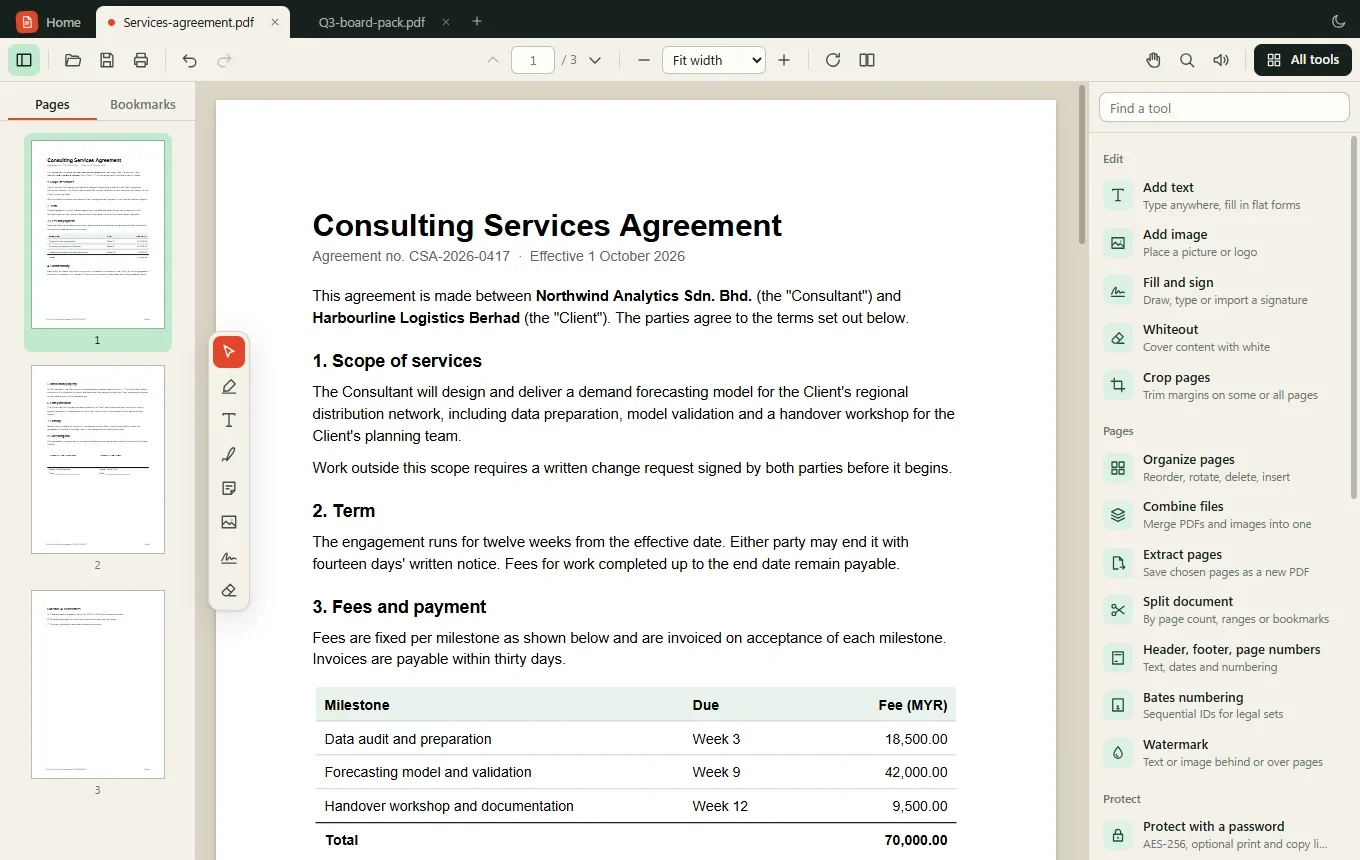Image resolution: width=1360 pixels, height=860 pixels.
Task: Go to the previous page arrow
Action: tap(493, 60)
